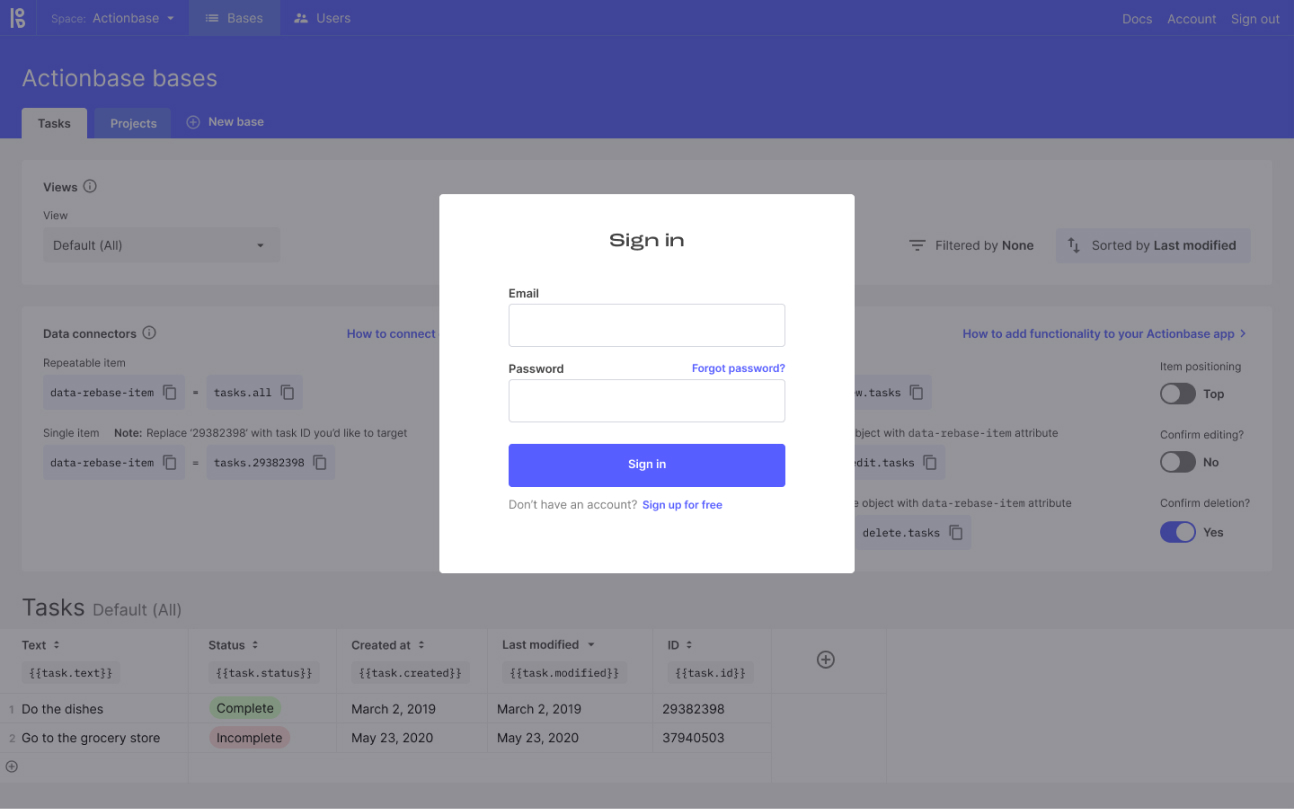Copy the edit.tasks connector value

(930, 463)
